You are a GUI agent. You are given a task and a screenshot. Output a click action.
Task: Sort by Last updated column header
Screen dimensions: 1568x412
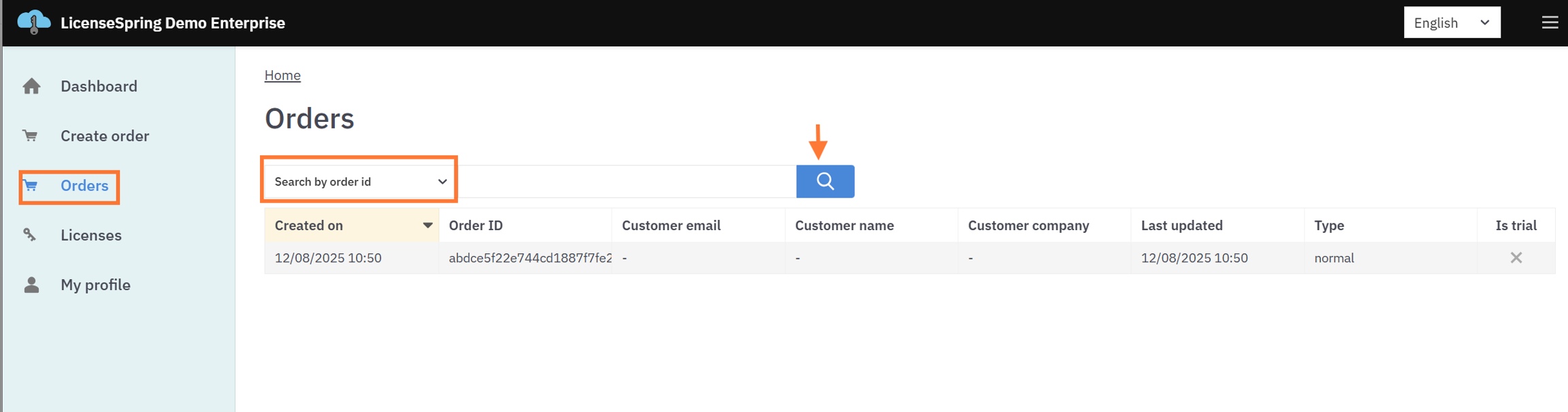pyautogui.click(x=1181, y=225)
